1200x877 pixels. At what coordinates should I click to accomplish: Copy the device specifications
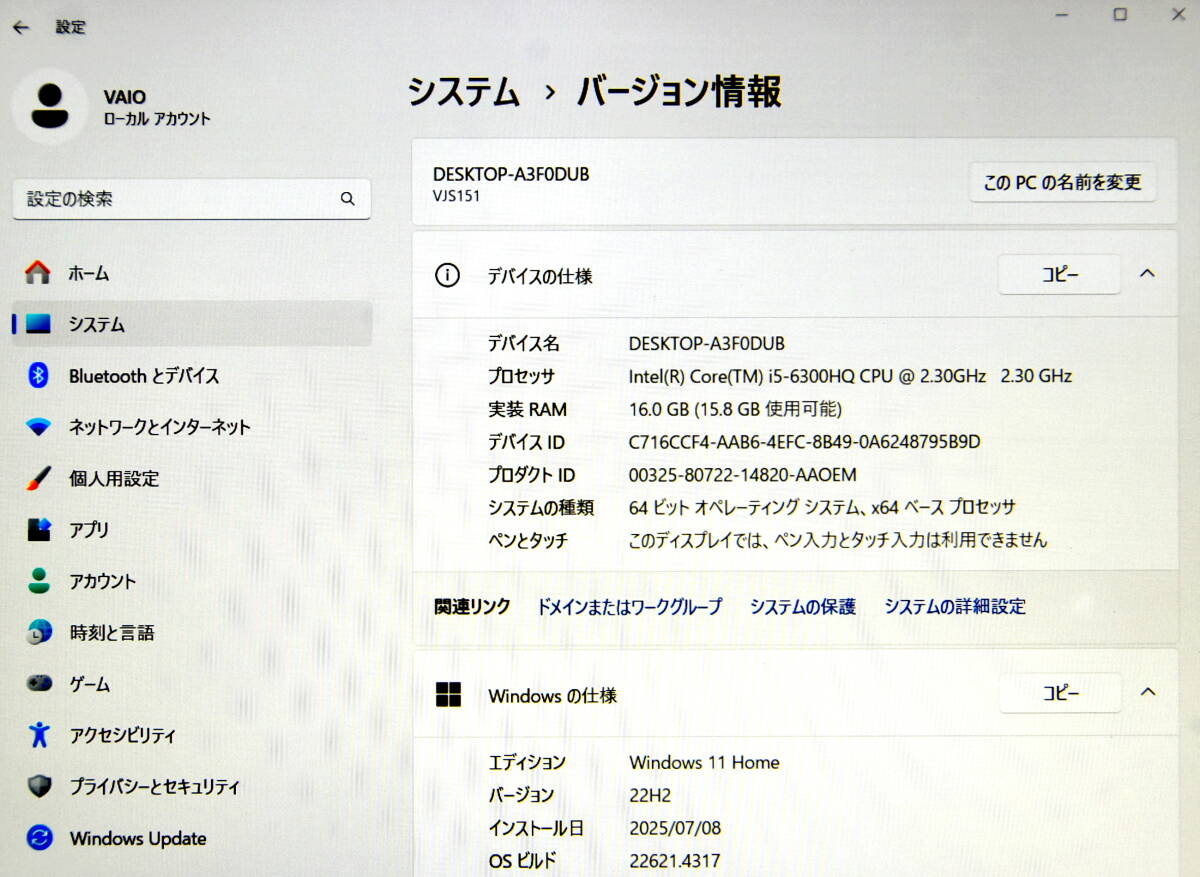1059,274
